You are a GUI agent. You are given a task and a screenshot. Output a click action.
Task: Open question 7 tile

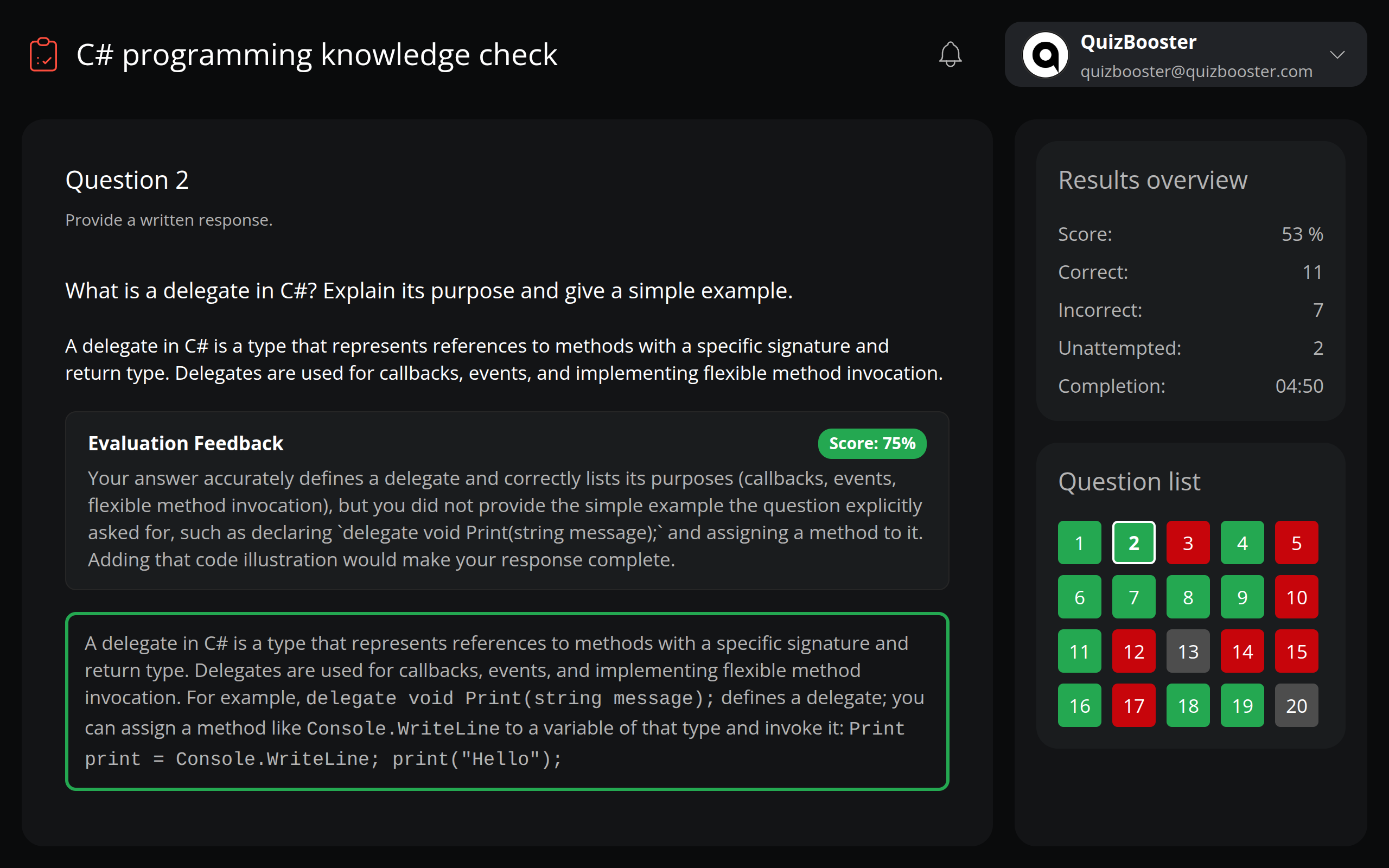pyautogui.click(x=1133, y=597)
